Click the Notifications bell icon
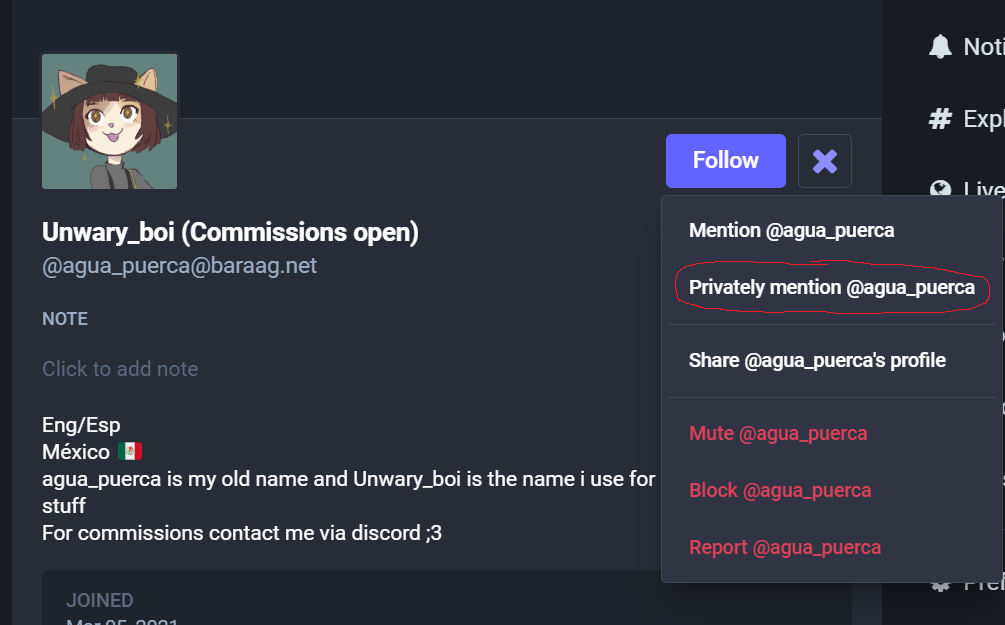 point(940,47)
